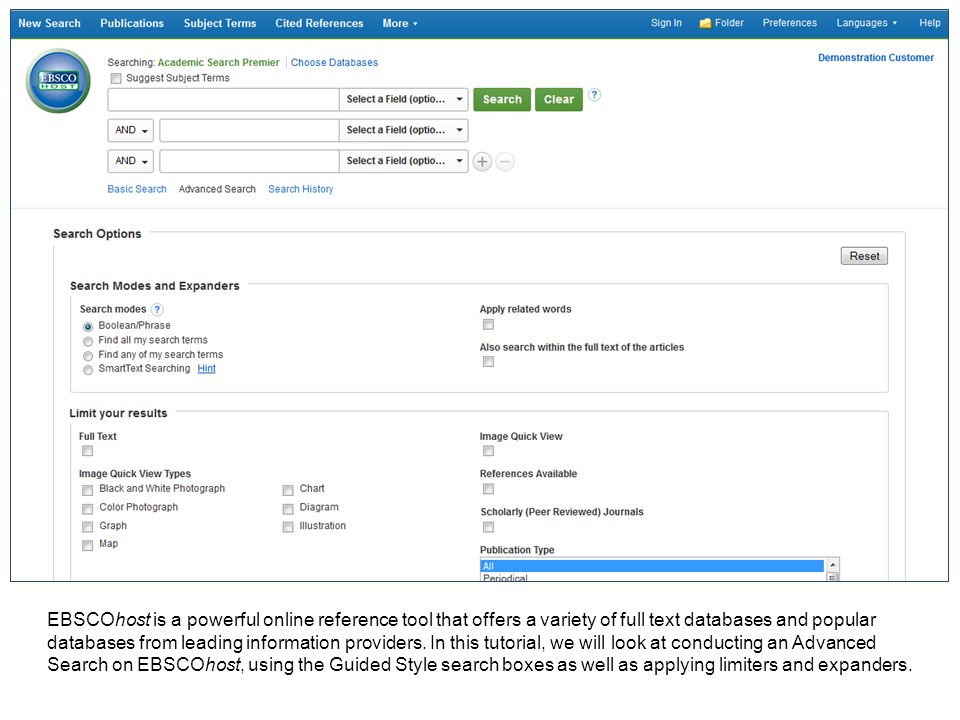Check Chart image type

[x=288, y=490]
